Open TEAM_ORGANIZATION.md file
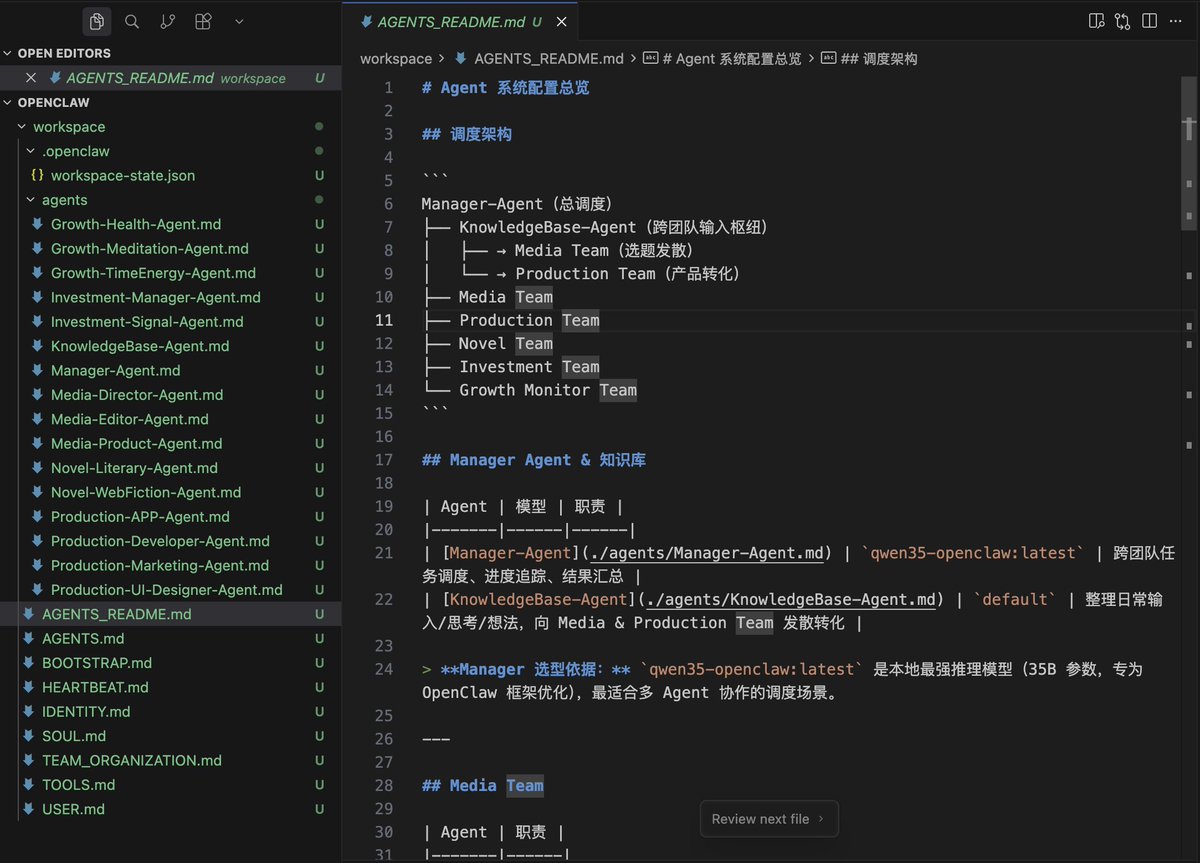 (132, 760)
